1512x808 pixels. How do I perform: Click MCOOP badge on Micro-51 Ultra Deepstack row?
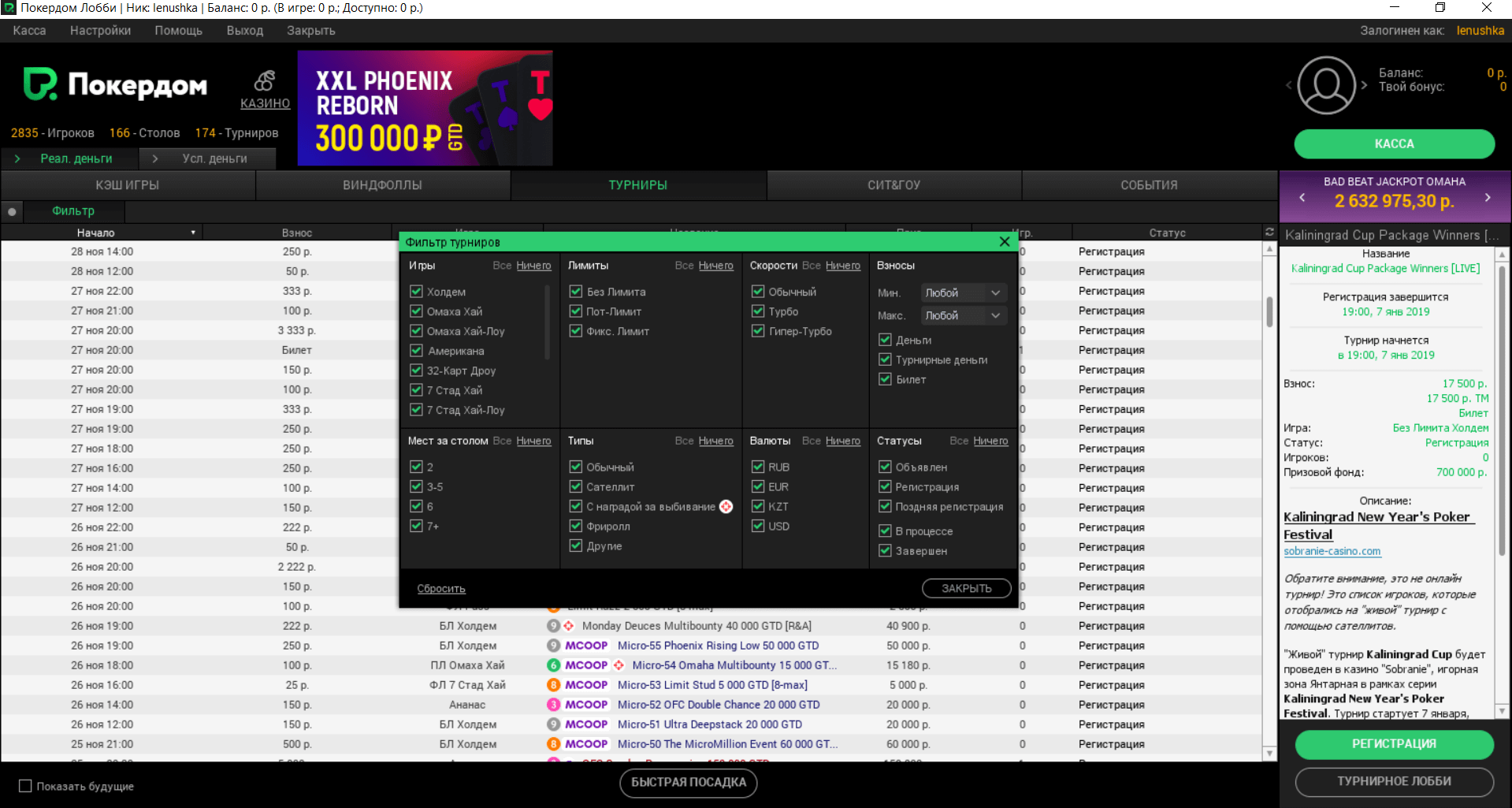click(586, 724)
